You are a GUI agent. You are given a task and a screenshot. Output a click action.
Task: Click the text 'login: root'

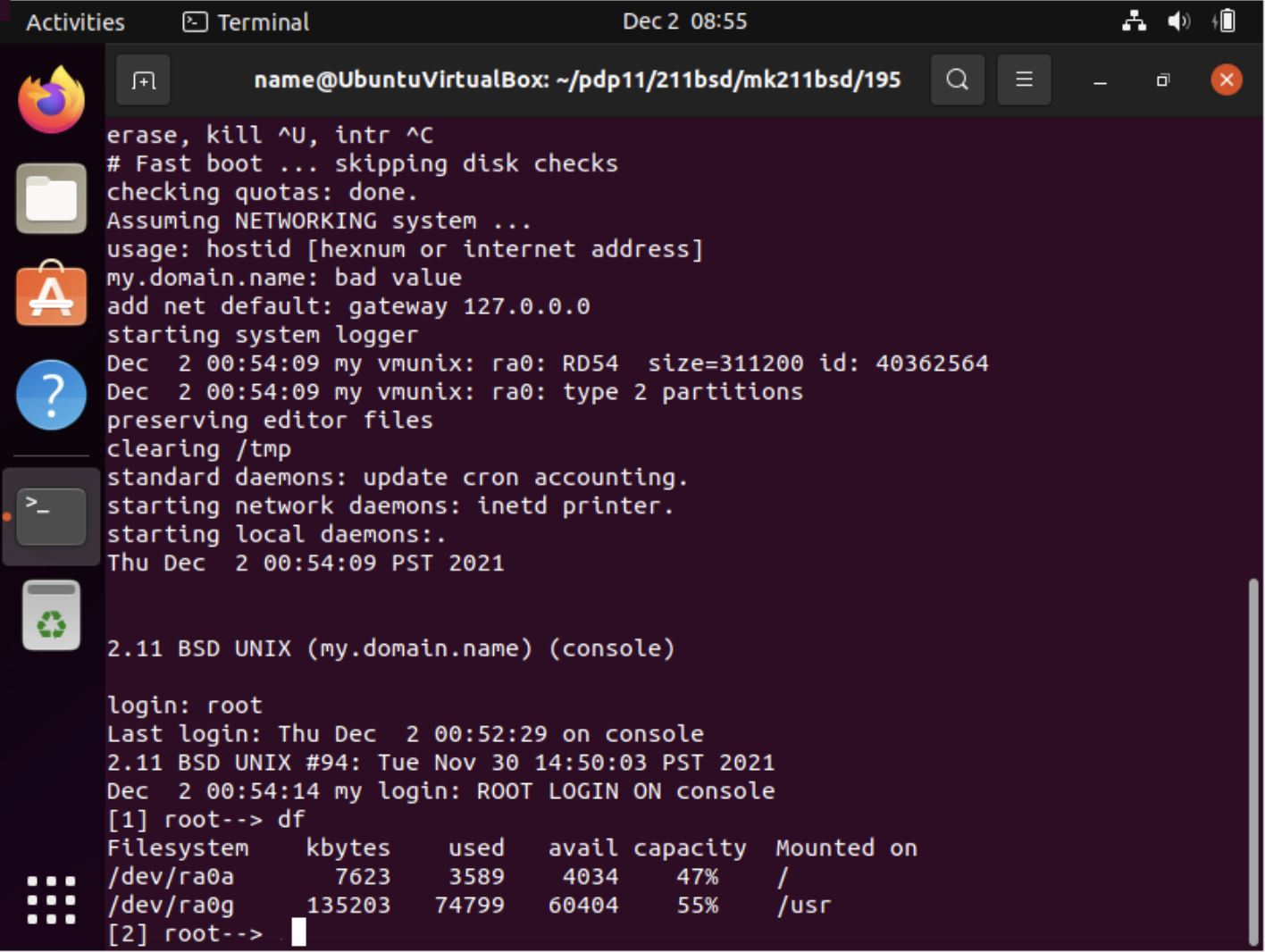[185, 706]
